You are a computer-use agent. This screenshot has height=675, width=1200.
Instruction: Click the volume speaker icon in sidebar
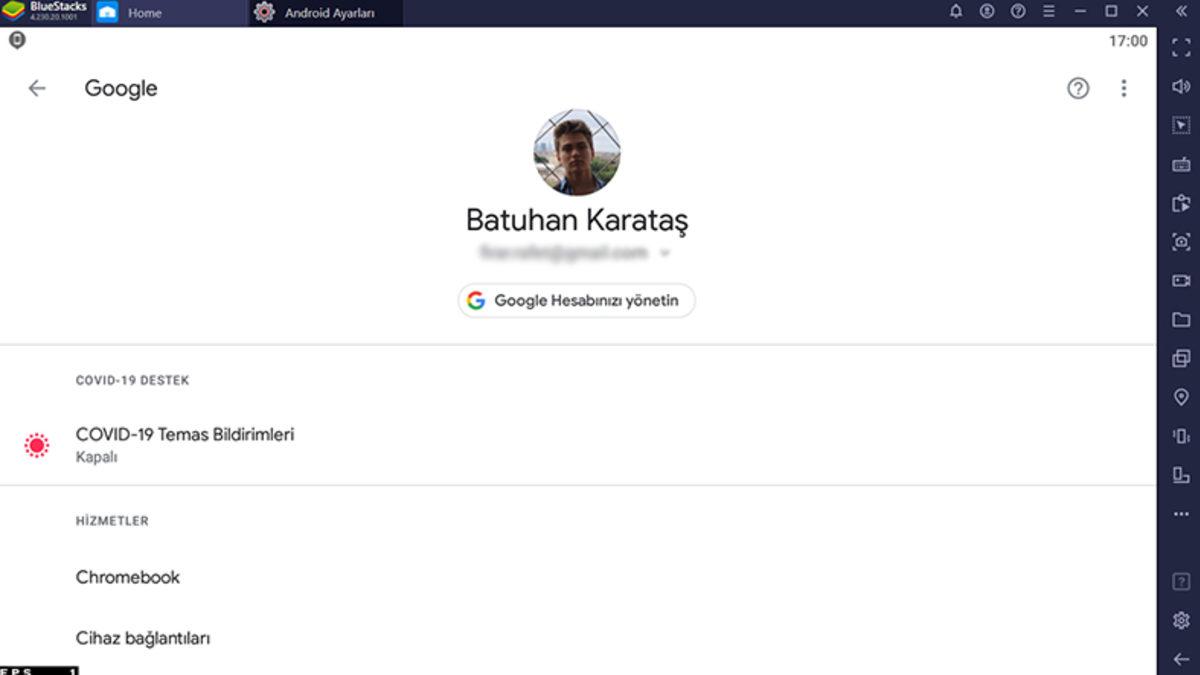point(1181,87)
